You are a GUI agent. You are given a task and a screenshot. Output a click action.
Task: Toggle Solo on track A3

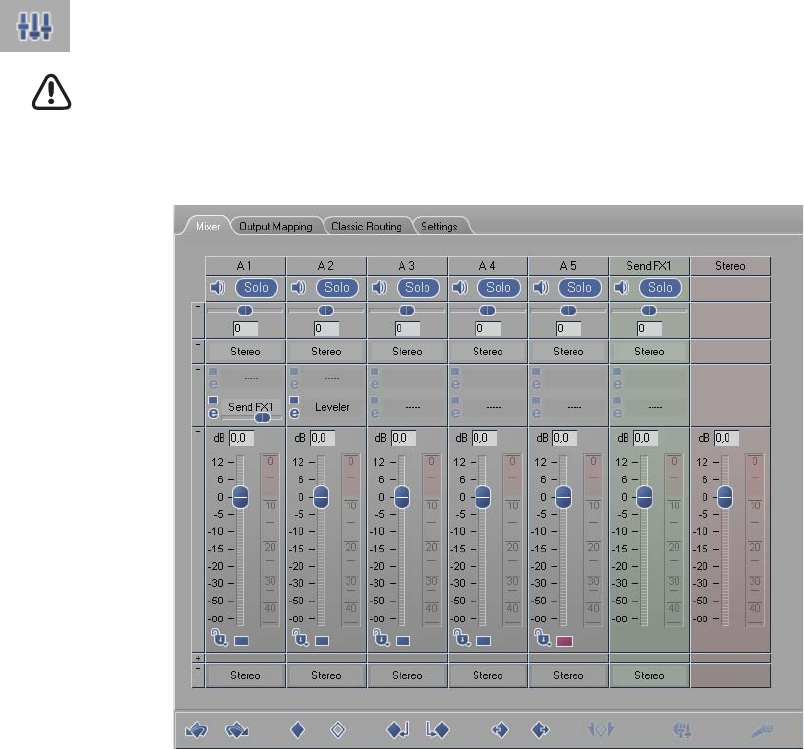pos(418,288)
